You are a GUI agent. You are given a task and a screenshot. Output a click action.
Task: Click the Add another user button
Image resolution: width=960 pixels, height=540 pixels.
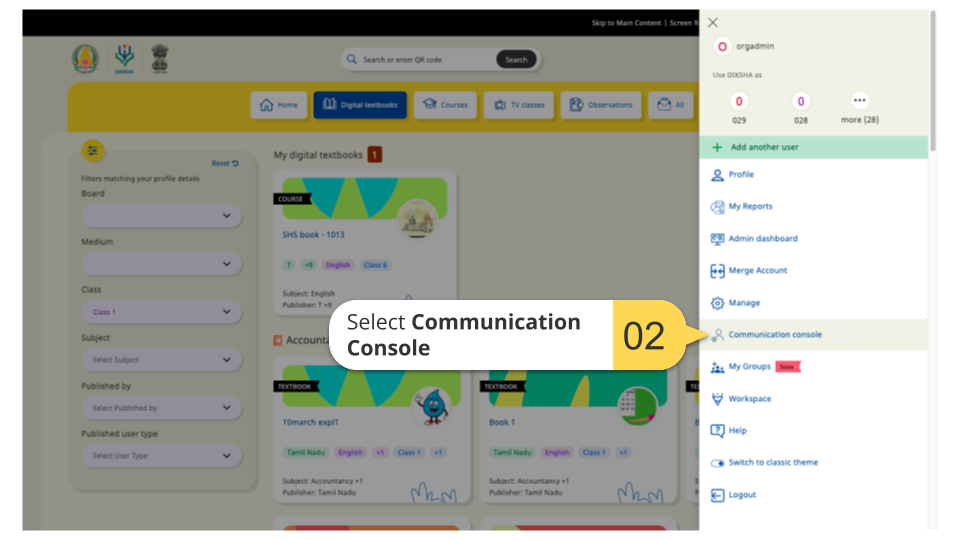click(764, 147)
